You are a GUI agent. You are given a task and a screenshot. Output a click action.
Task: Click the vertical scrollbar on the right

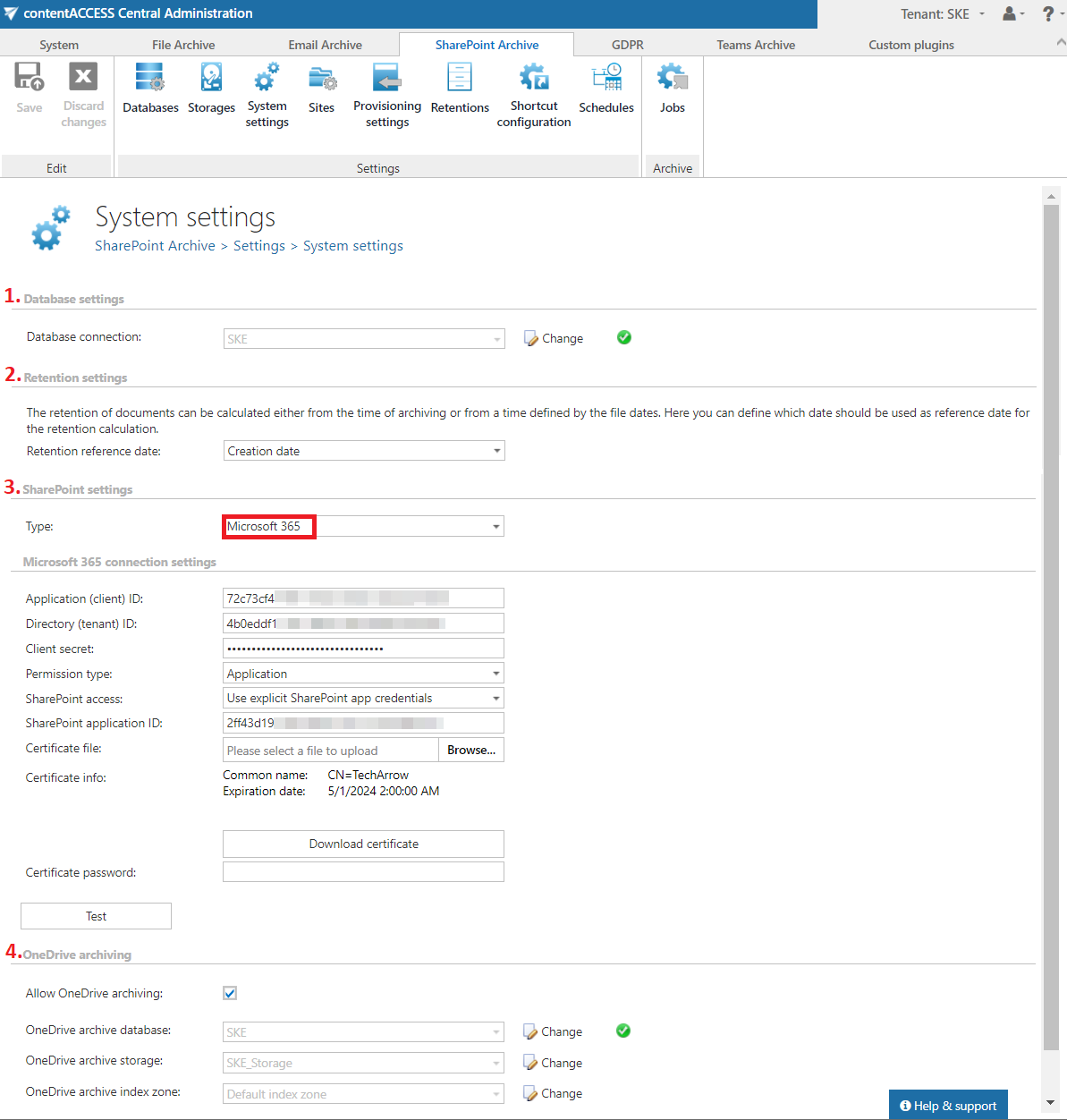[1051, 626]
